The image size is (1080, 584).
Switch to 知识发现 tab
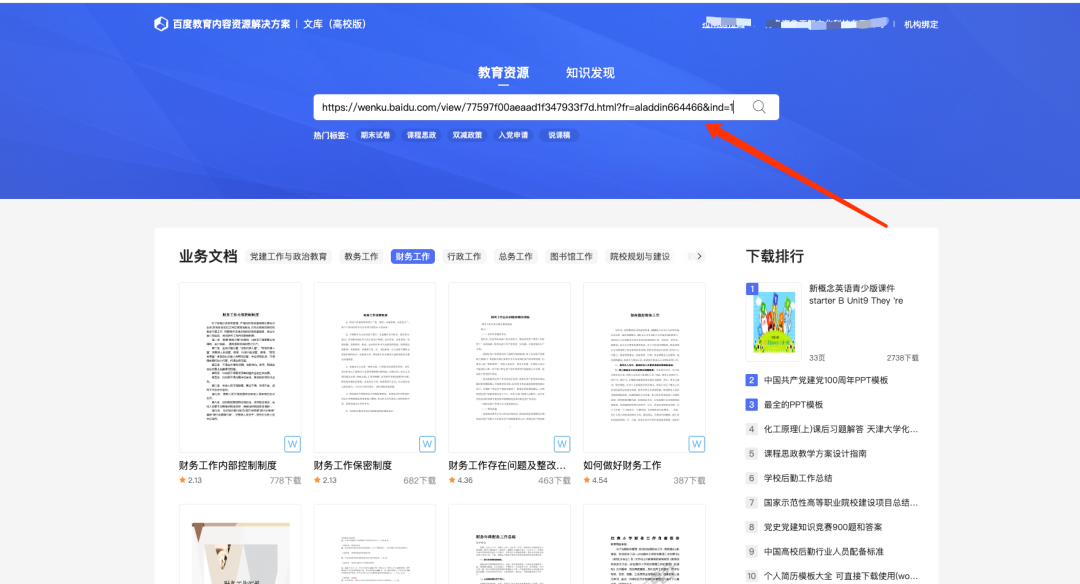pyautogui.click(x=590, y=73)
